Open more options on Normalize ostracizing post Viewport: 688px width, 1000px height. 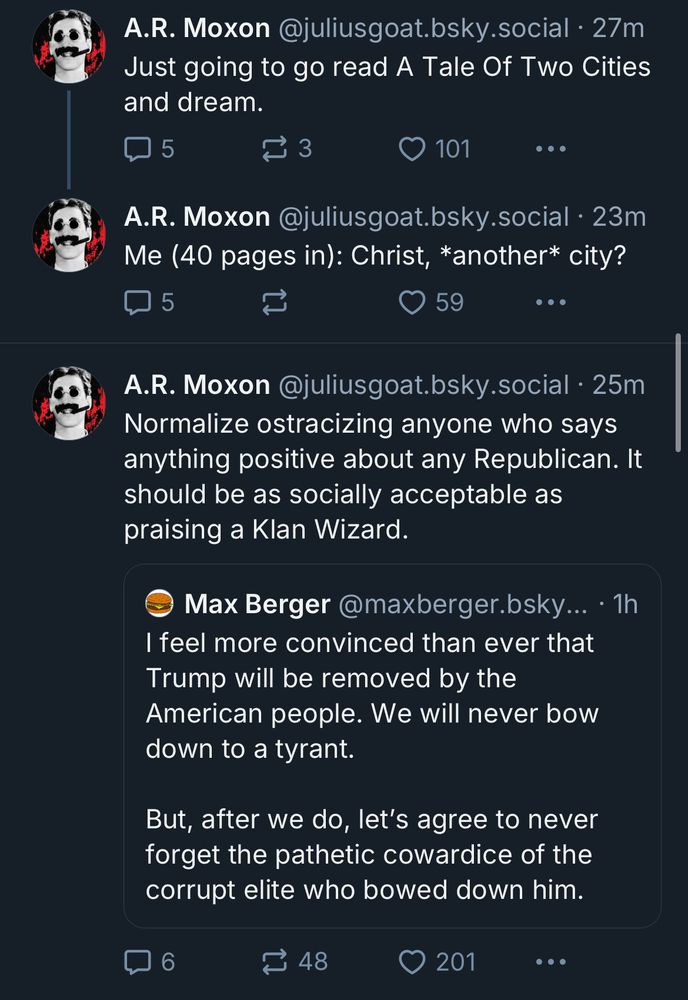click(x=551, y=962)
